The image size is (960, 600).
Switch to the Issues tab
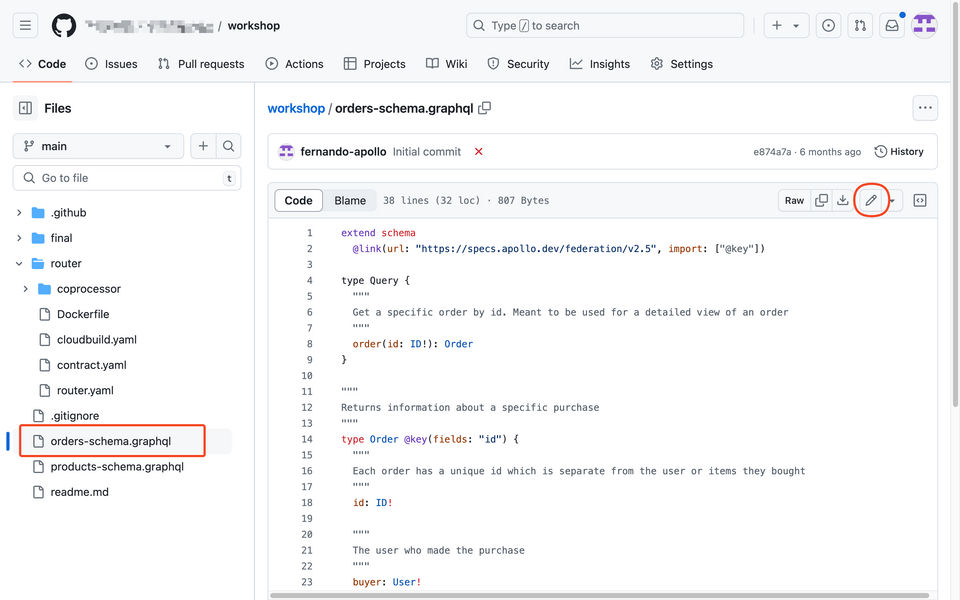tap(111, 64)
